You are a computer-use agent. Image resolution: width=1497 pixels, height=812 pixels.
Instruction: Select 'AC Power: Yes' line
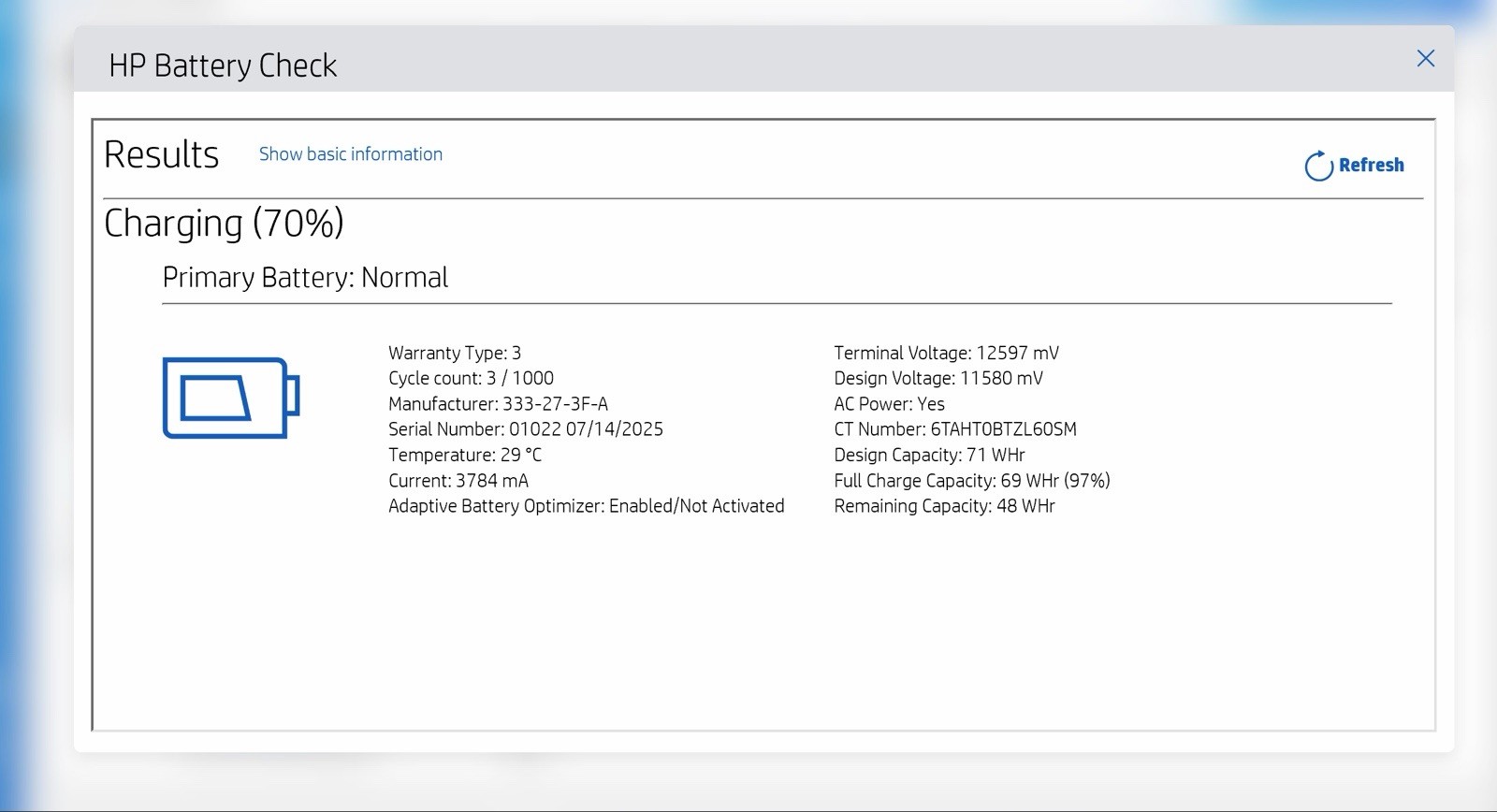889,404
